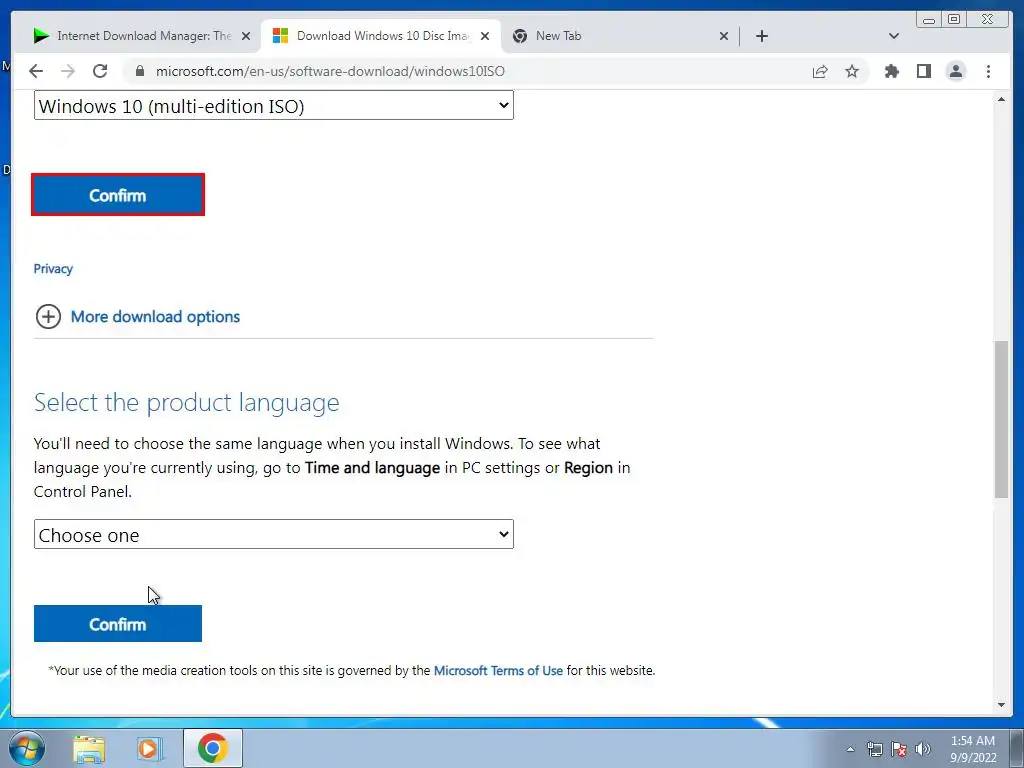Screen dimensions: 1024x768
Task: Click the page scrollbar down arrow
Action: (1001, 705)
